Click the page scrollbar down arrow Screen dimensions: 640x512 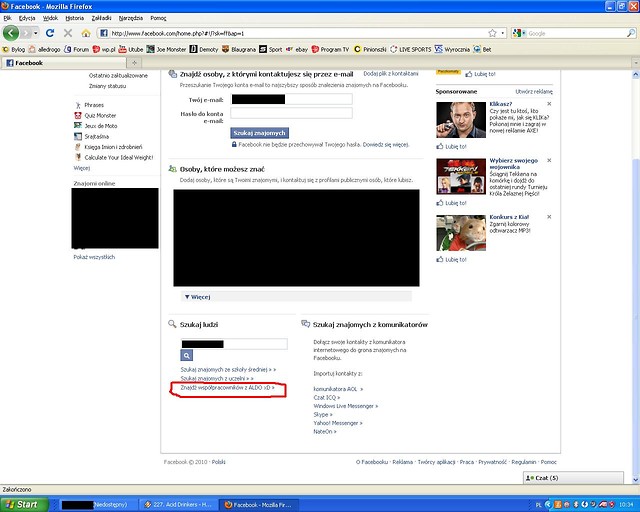[636, 479]
